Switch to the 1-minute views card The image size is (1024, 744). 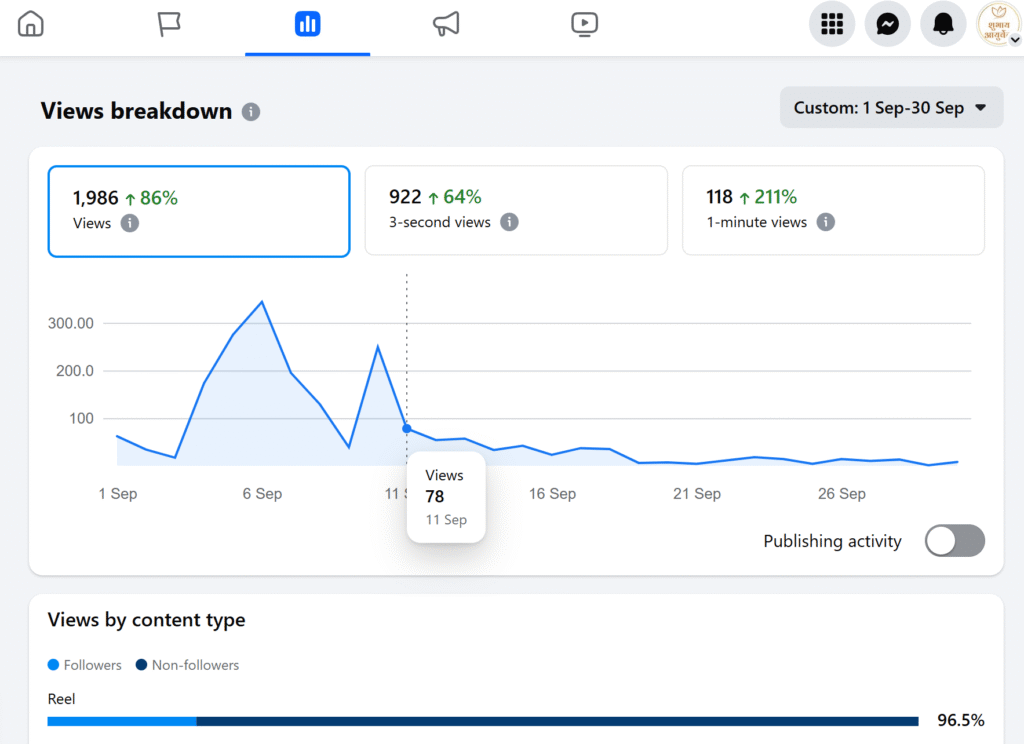click(x=833, y=210)
